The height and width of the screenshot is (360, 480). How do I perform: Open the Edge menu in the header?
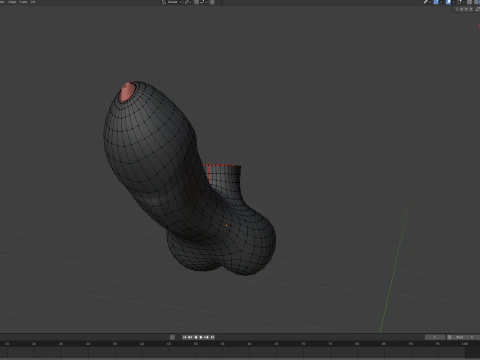tap(12, 2)
